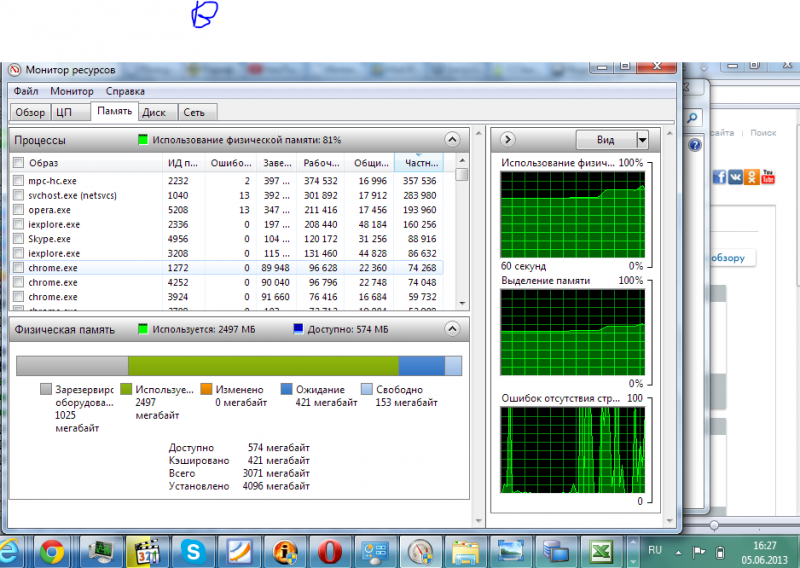The width and height of the screenshot is (800, 568).
Task: Switch to the Диск tab
Action: (x=157, y=112)
